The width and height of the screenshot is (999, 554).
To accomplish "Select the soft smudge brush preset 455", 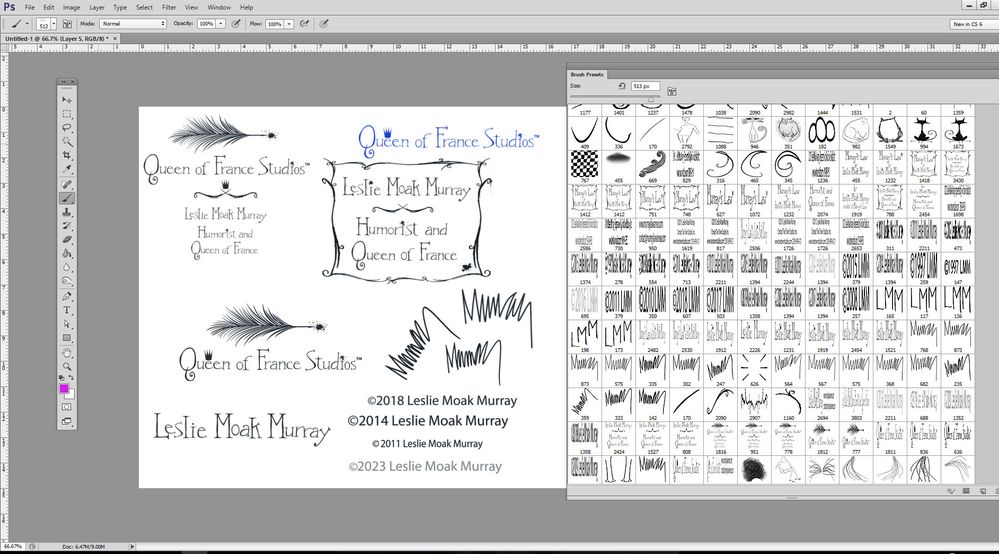I will [x=619, y=167].
